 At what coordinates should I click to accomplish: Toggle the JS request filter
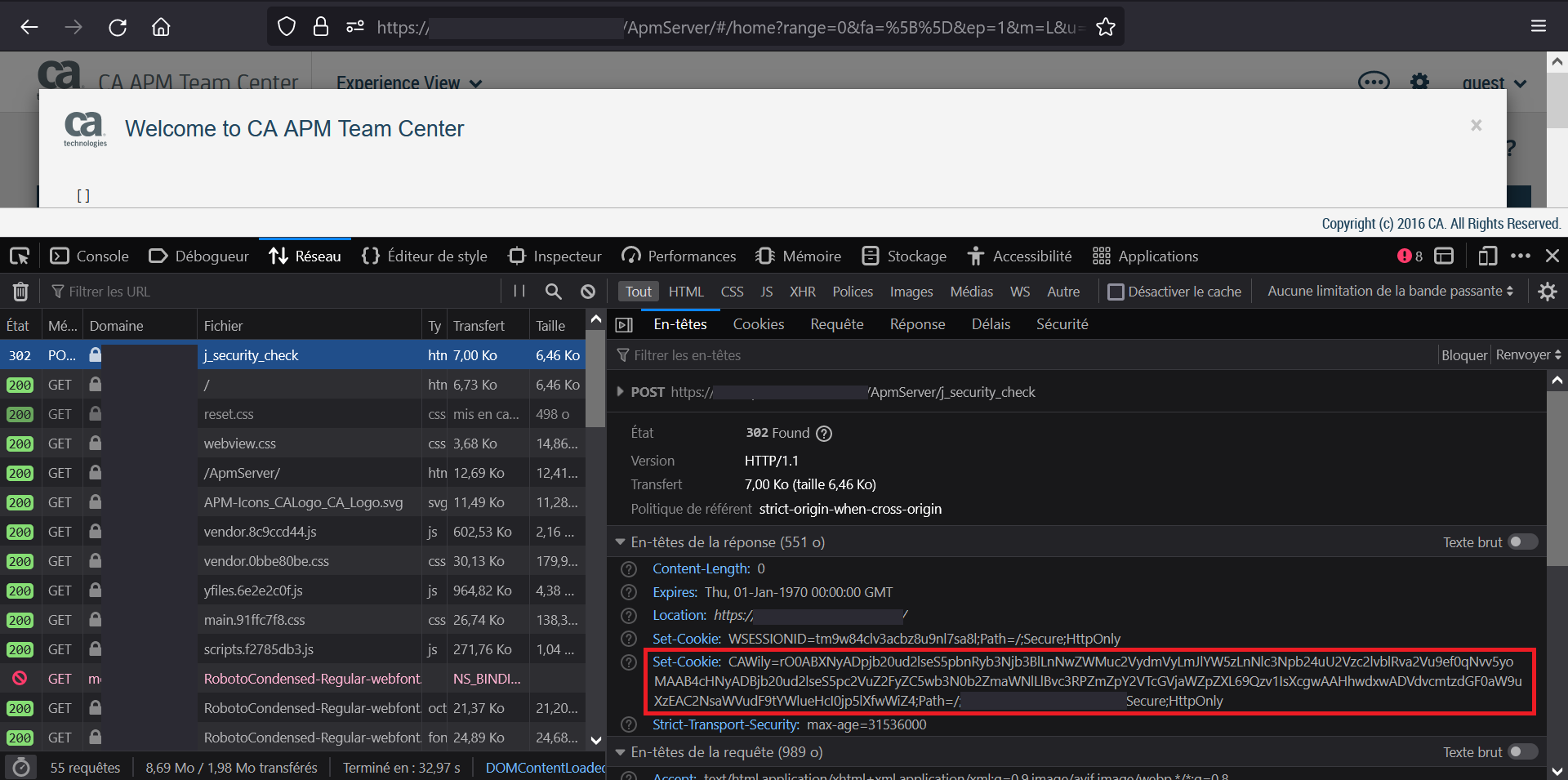[766, 292]
